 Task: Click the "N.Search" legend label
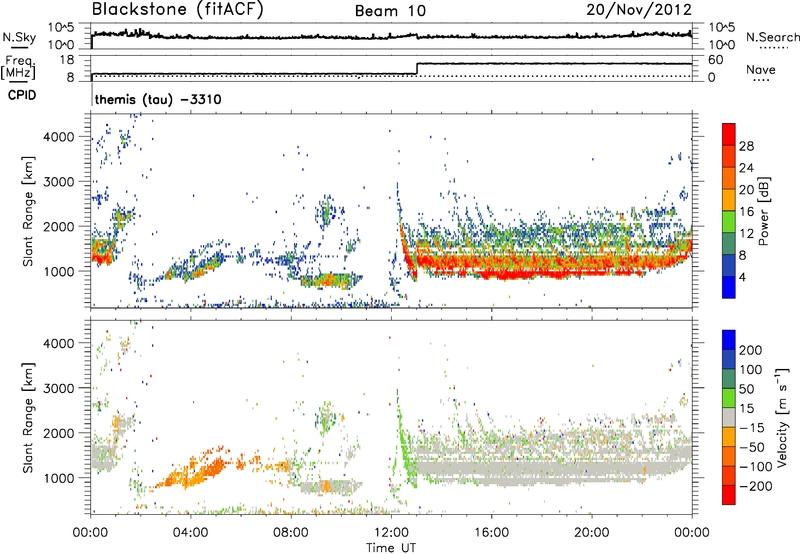click(772, 37)
